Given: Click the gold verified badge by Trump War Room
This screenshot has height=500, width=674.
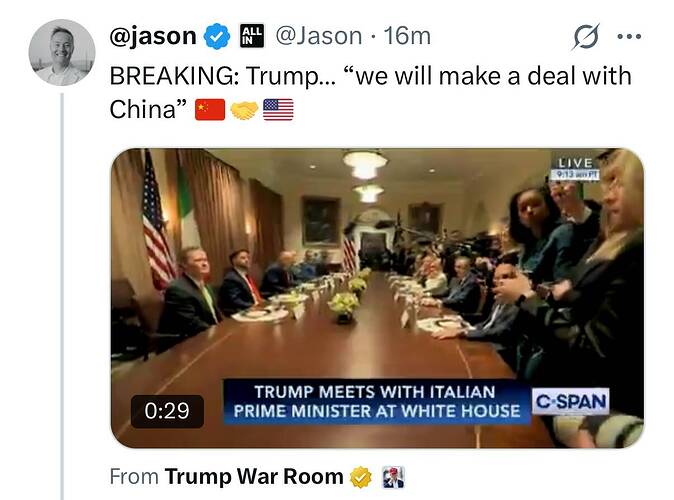Looking at the screenshot, I should (361, 477).
